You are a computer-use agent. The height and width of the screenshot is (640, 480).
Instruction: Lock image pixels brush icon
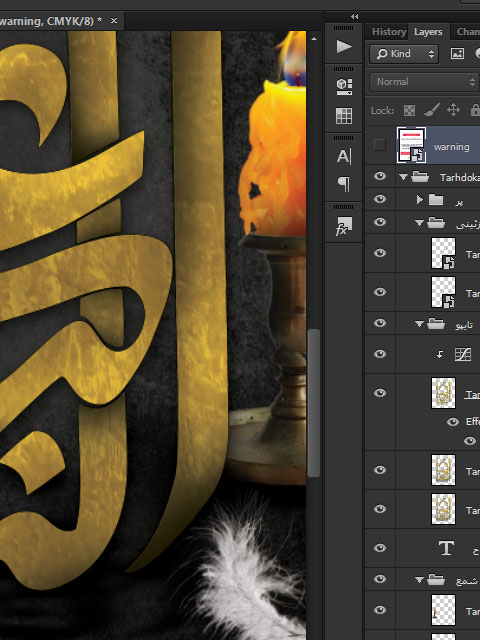click(x=431, y=110)
